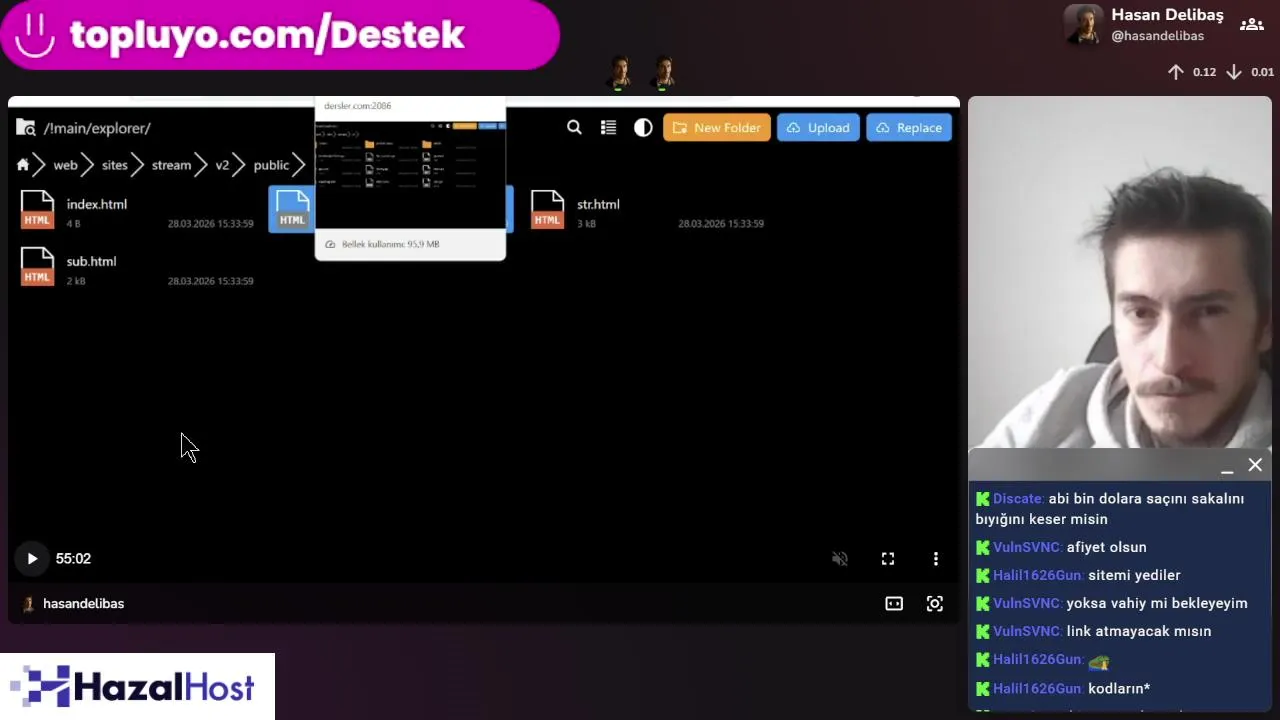The width and height of the screenshot is (1280, 720).
Task: Select the sub.html file icon
Action: (37, 266)
